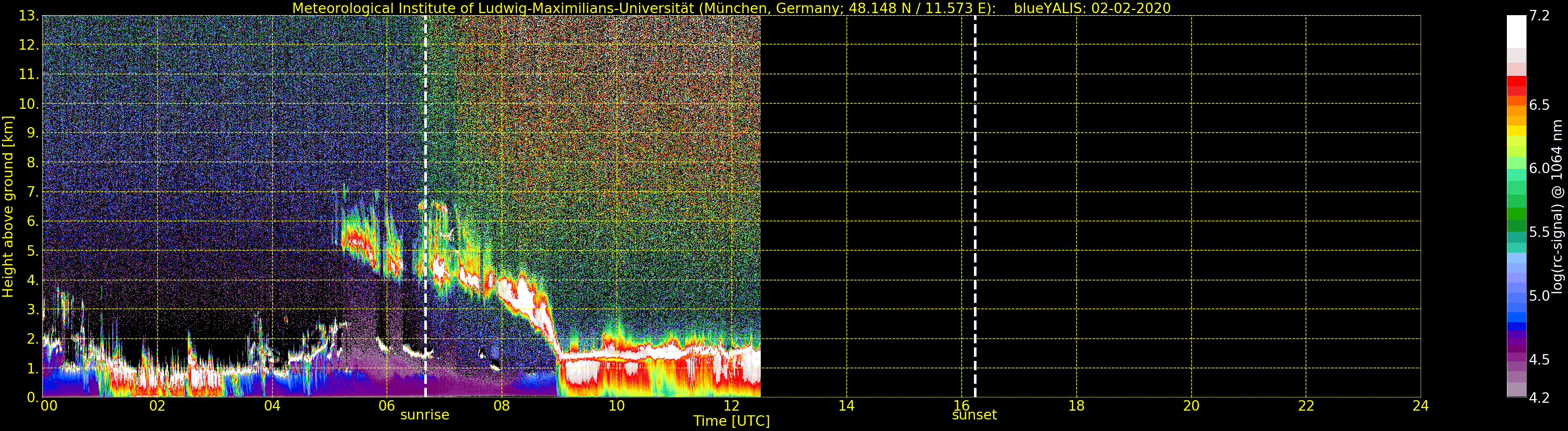This screenshot has width=1568, height=431.
Task: Click the "log(rc-signal) @ 1064 nm" colorbar title
Action: 1558,206
